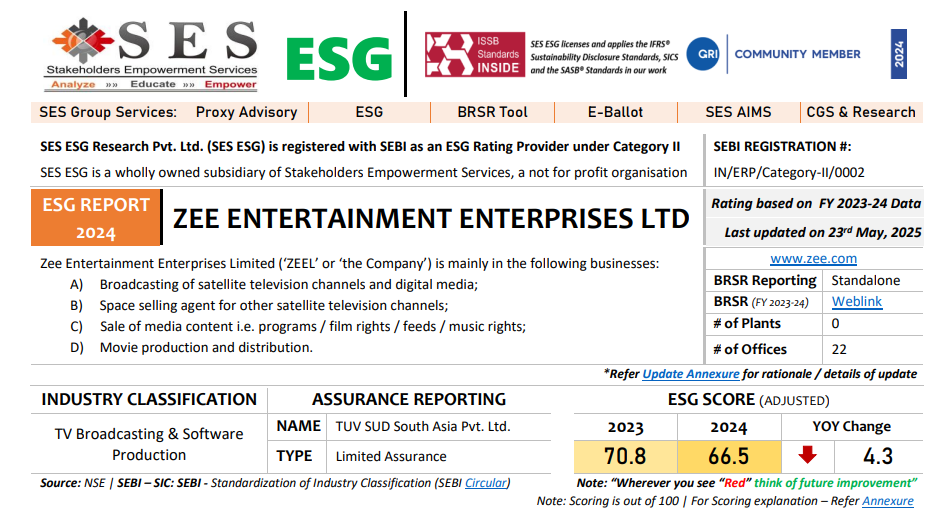Click the '# of Offices' label
The image size is (949, 514).
(750, 349)
